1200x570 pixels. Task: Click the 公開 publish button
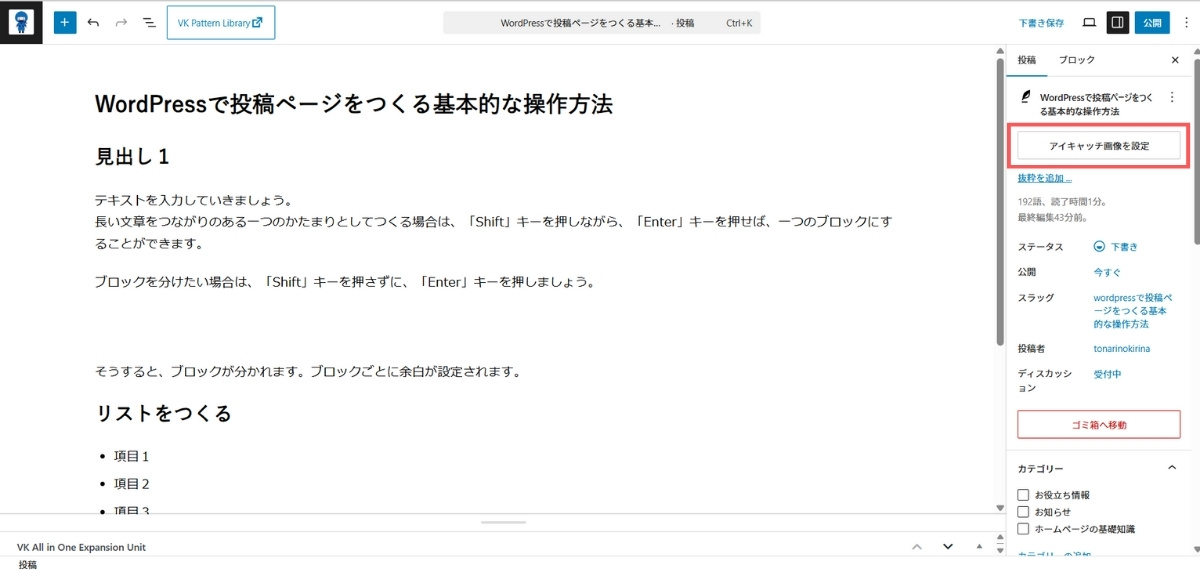(x=1152, y=22)
